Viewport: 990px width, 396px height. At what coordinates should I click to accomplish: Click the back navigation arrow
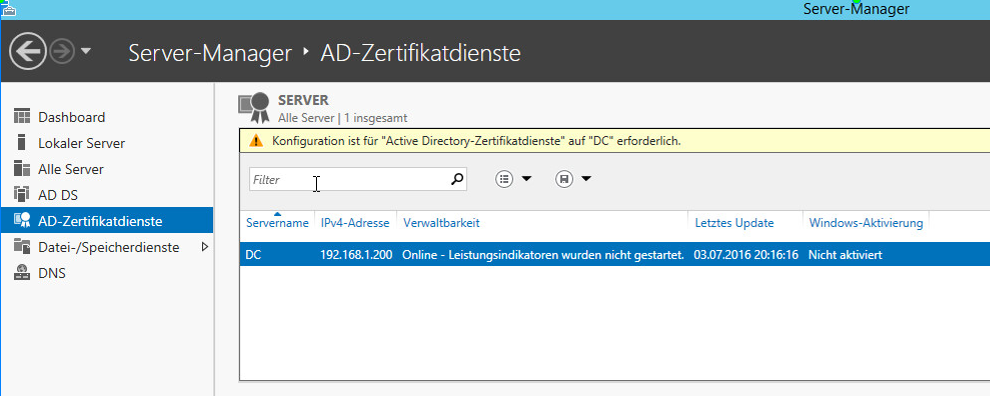click(x=28, y=51)
